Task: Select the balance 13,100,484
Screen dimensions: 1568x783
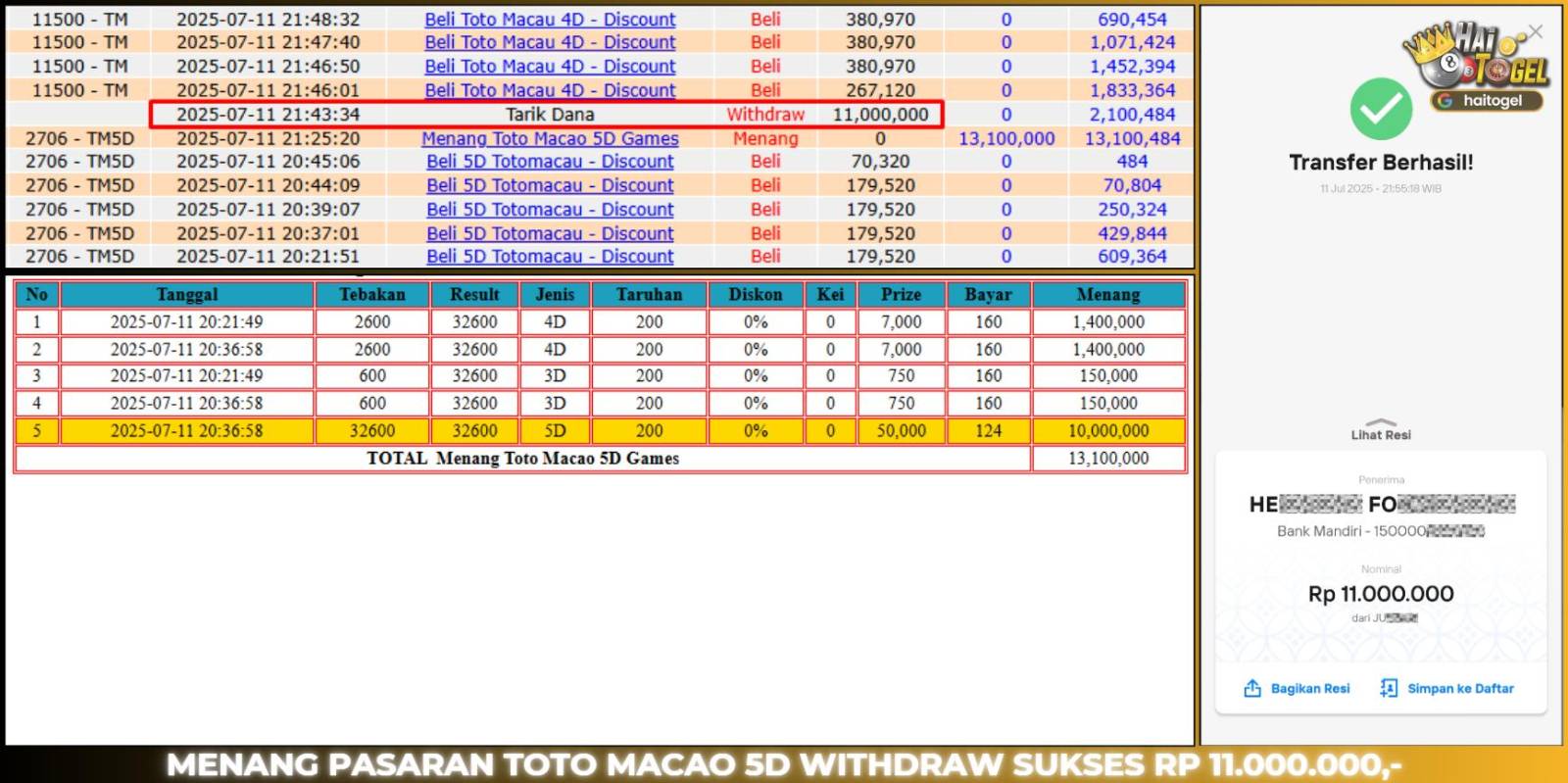Action: tap(1132, 138)
